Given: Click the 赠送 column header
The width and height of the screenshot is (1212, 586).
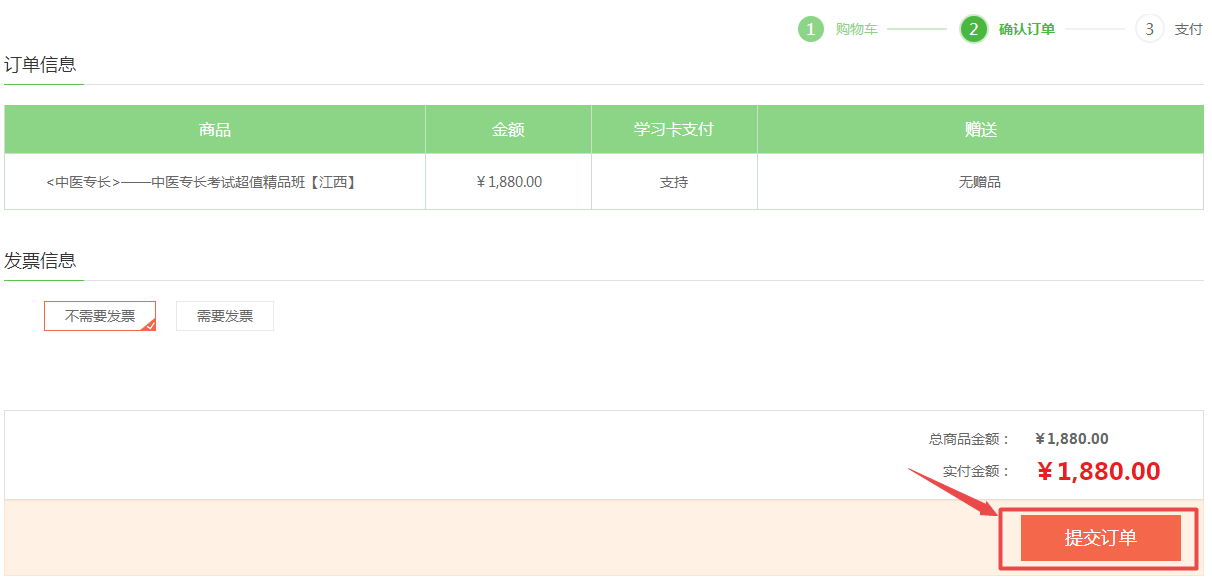Looking at the screenshot, I should (x=980, y=130).
